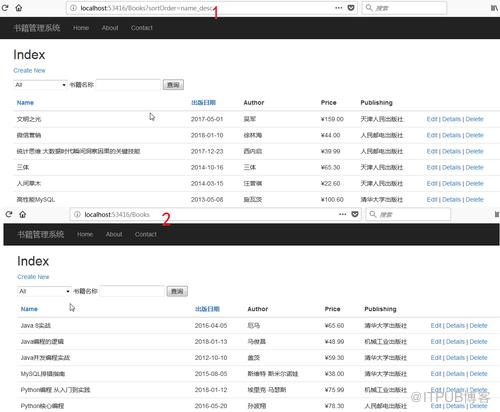Image resolution: width=500 pixels, height=412 pixels.
Task: Show site info icon in top address bar
Action: pyautogui.click(x=73, y=8)
